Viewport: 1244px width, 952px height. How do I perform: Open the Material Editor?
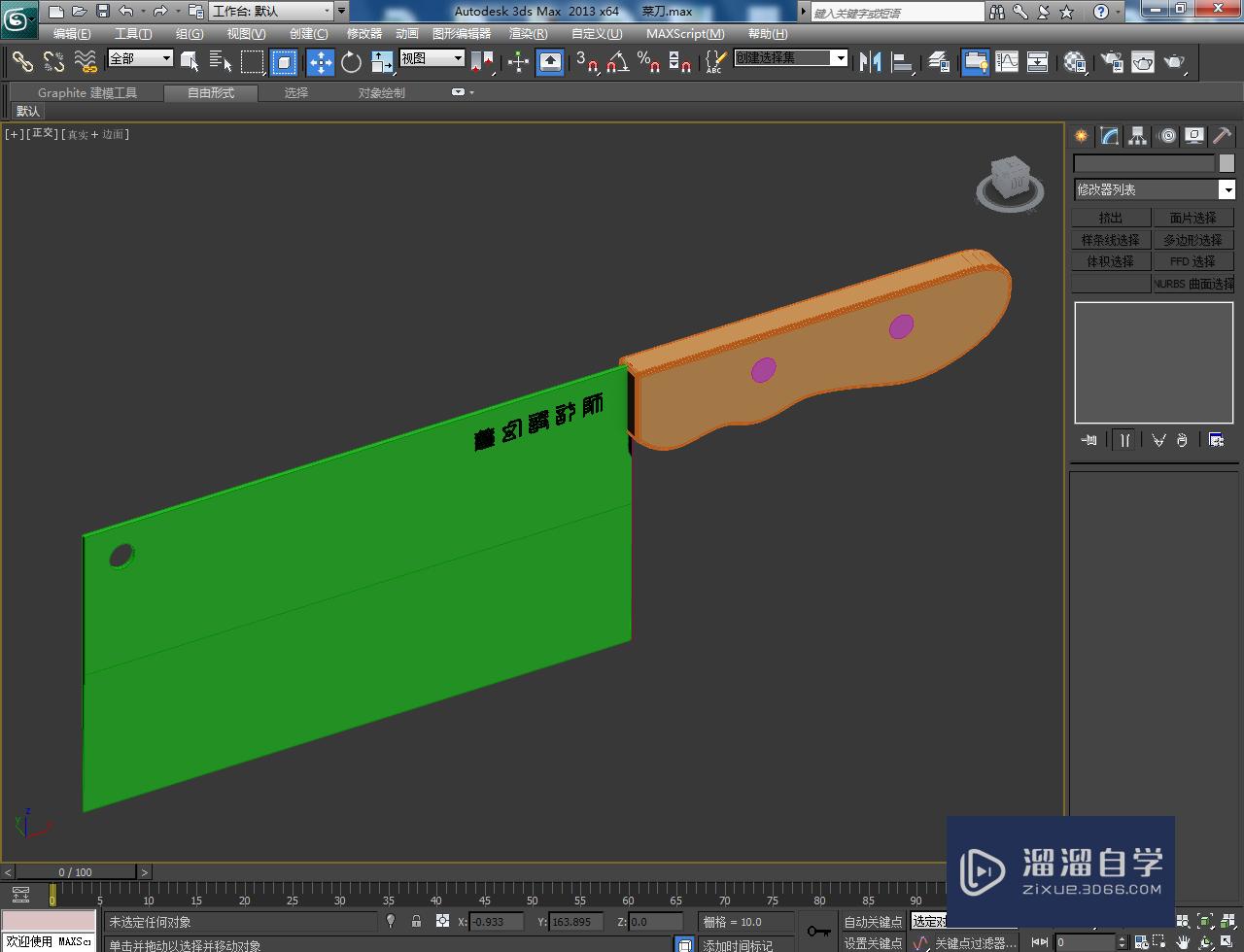click(1074, 62)
